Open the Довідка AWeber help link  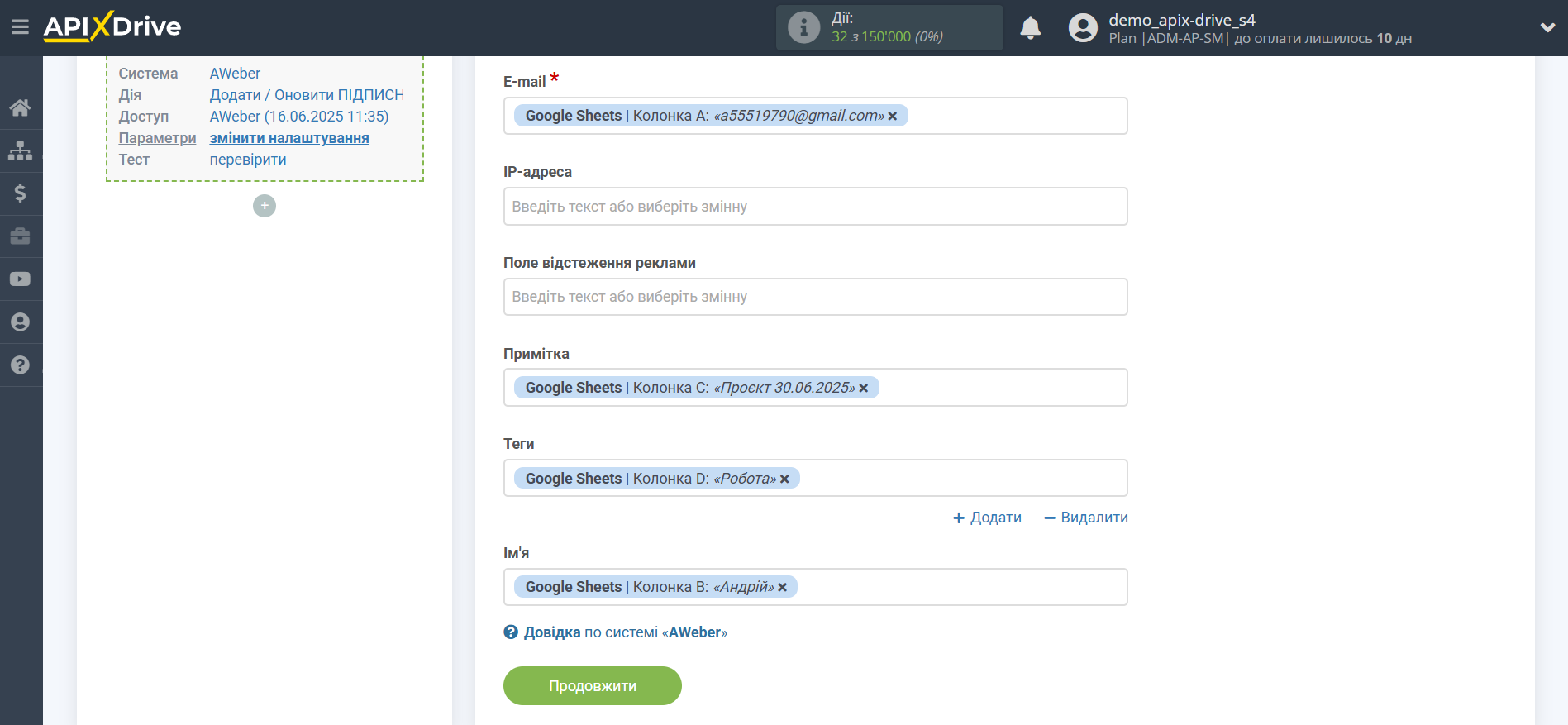pos(626,632)
